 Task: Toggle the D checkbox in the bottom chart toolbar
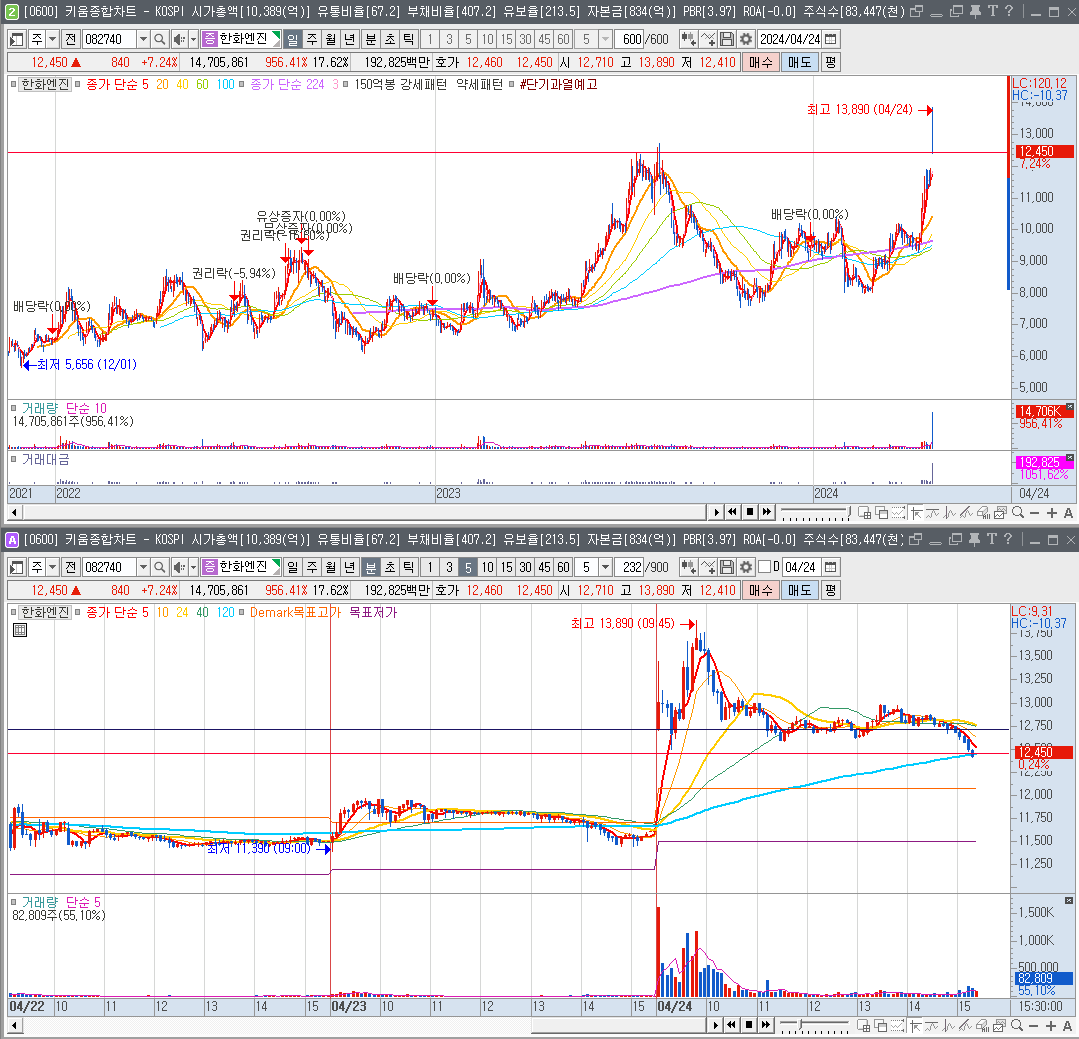click(x=764, y=567)
